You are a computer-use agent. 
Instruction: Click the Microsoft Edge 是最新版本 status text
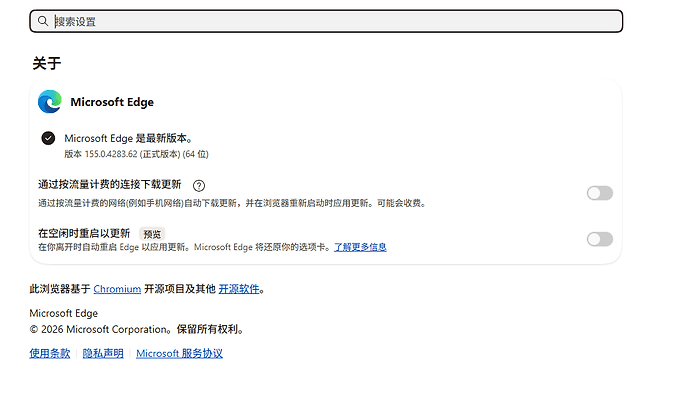pyautogui.click(x=129, y=138)
